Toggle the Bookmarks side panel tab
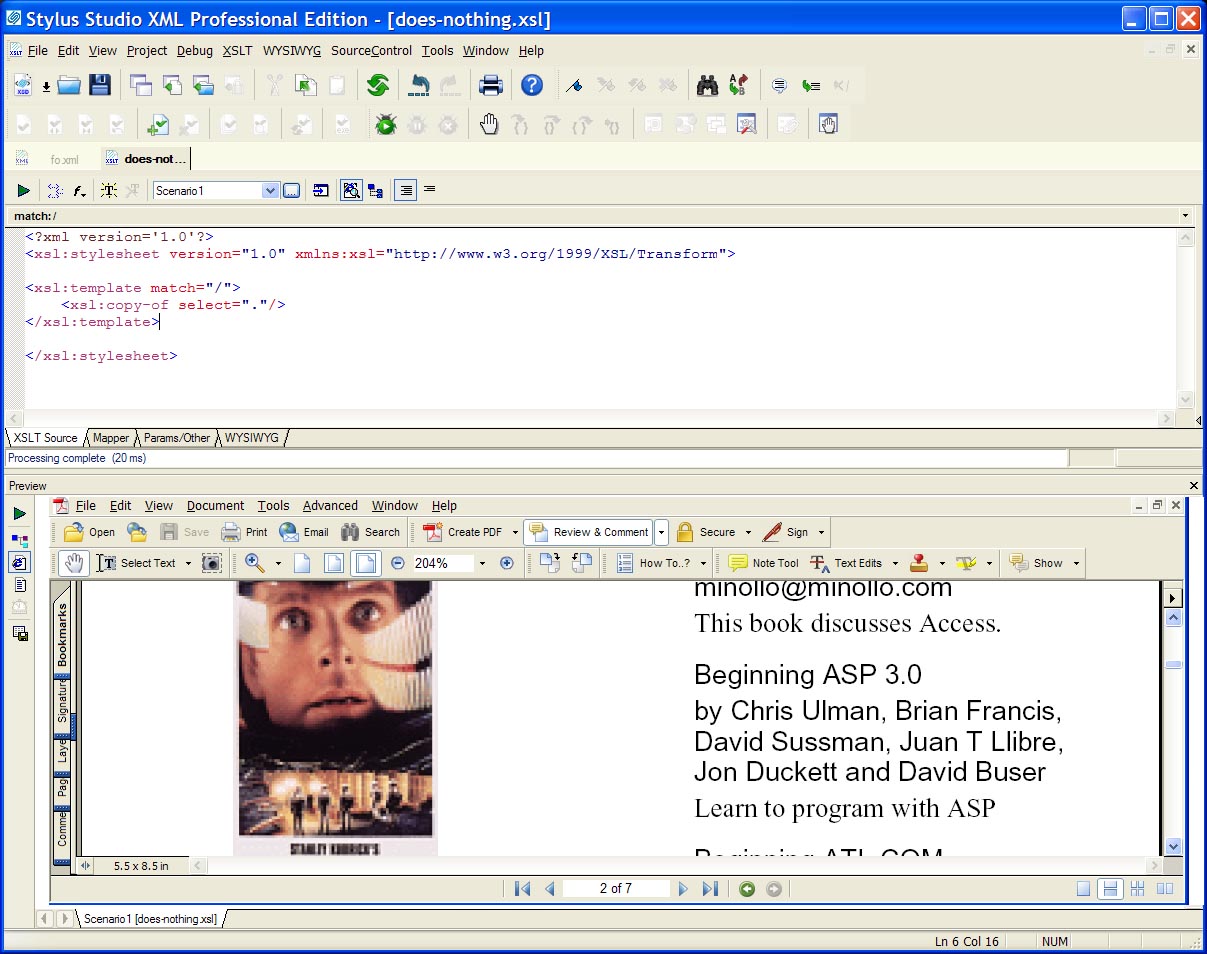1207x954 pixels. pyautogui.click(x=62, y=635)
